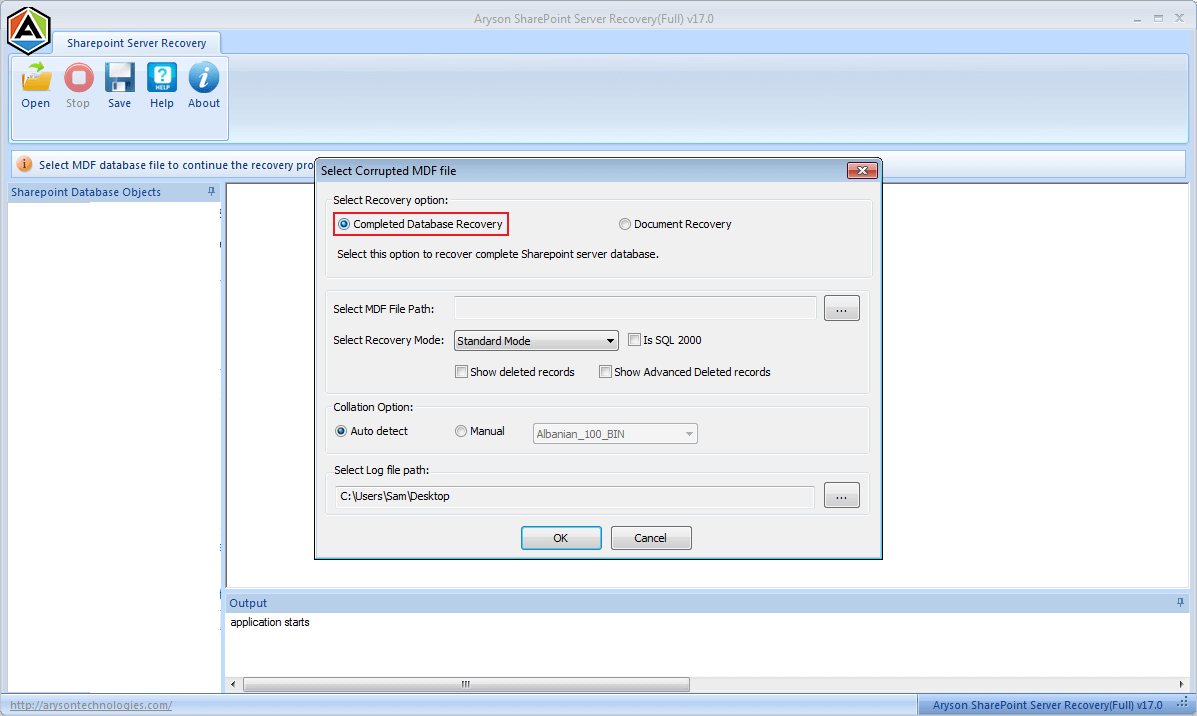Open the Select Recovery Mode dropdown

point(536,340)
